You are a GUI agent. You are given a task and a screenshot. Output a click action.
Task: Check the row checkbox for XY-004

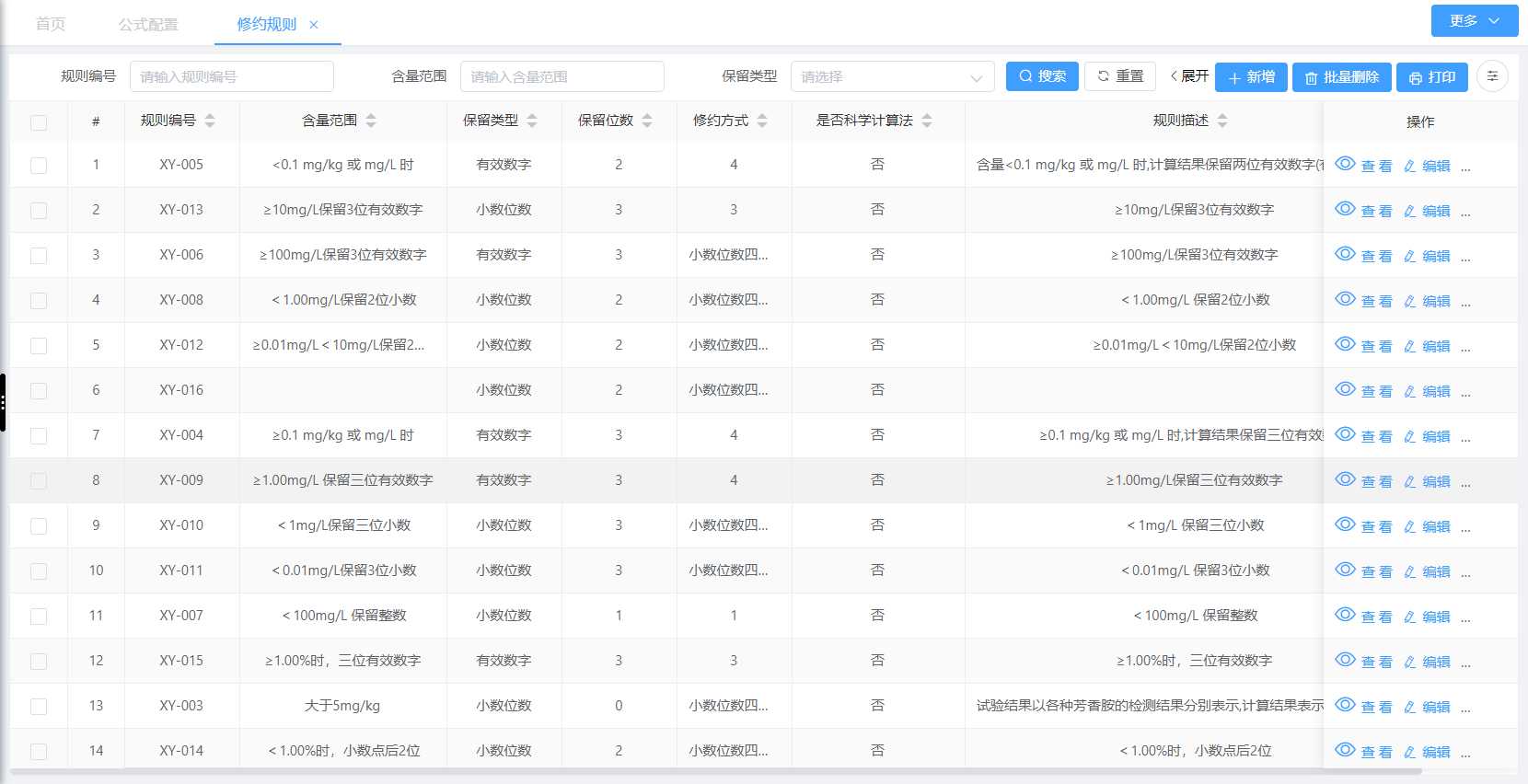tap(39, 436)
